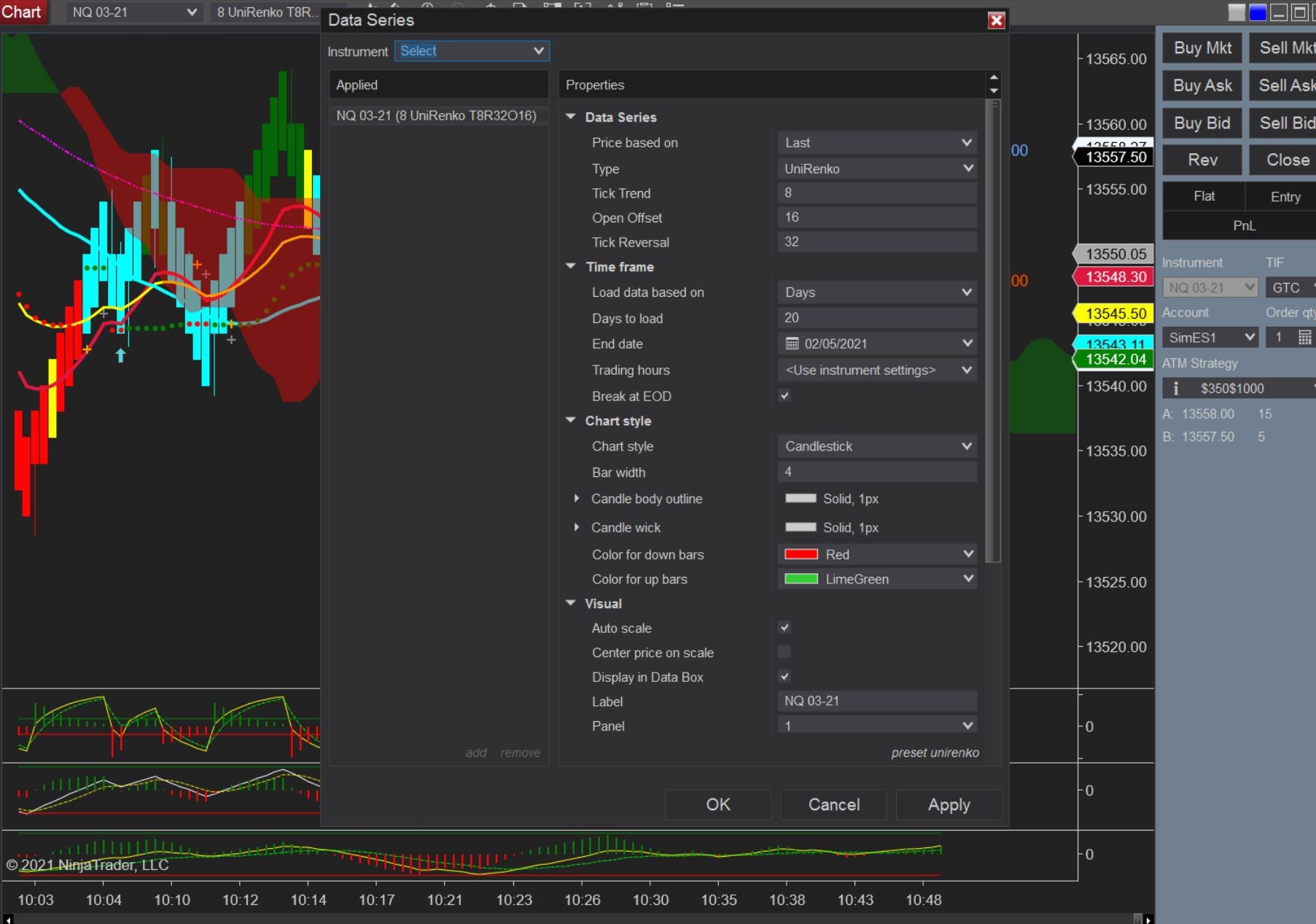Image resolution: width=1316 pixels, height=924 pixels.
Task: Click the gray window link square
Action: (1237, 12)
